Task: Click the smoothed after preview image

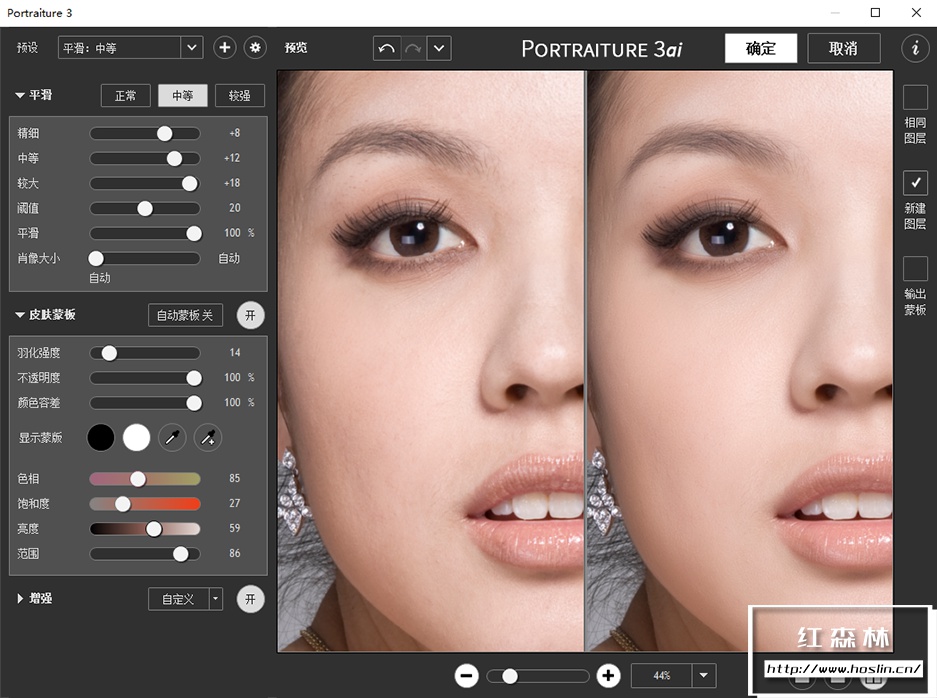Action: click(740, 361)
